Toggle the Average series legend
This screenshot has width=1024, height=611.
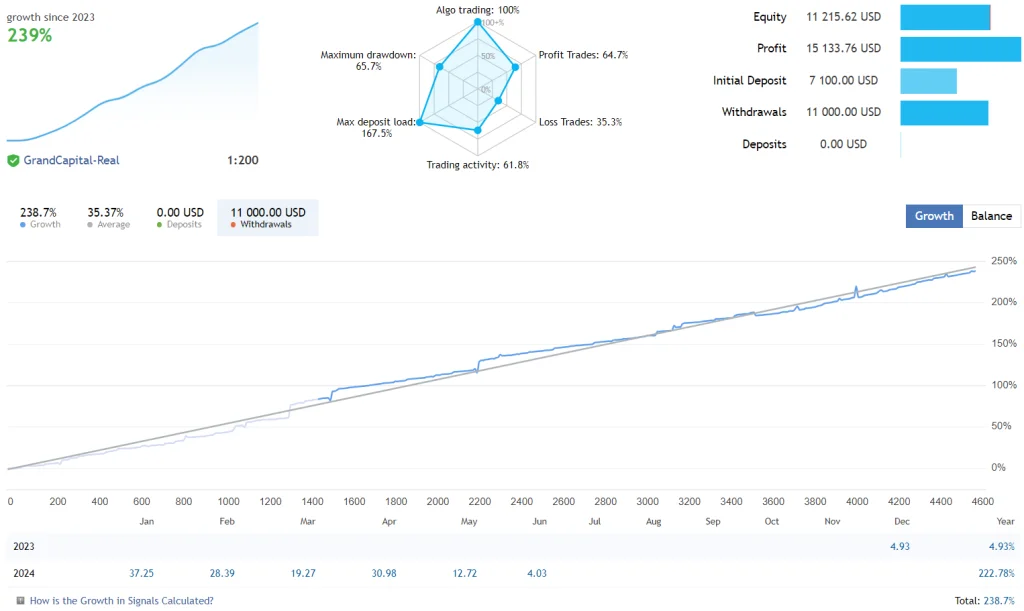click(107, 217)
